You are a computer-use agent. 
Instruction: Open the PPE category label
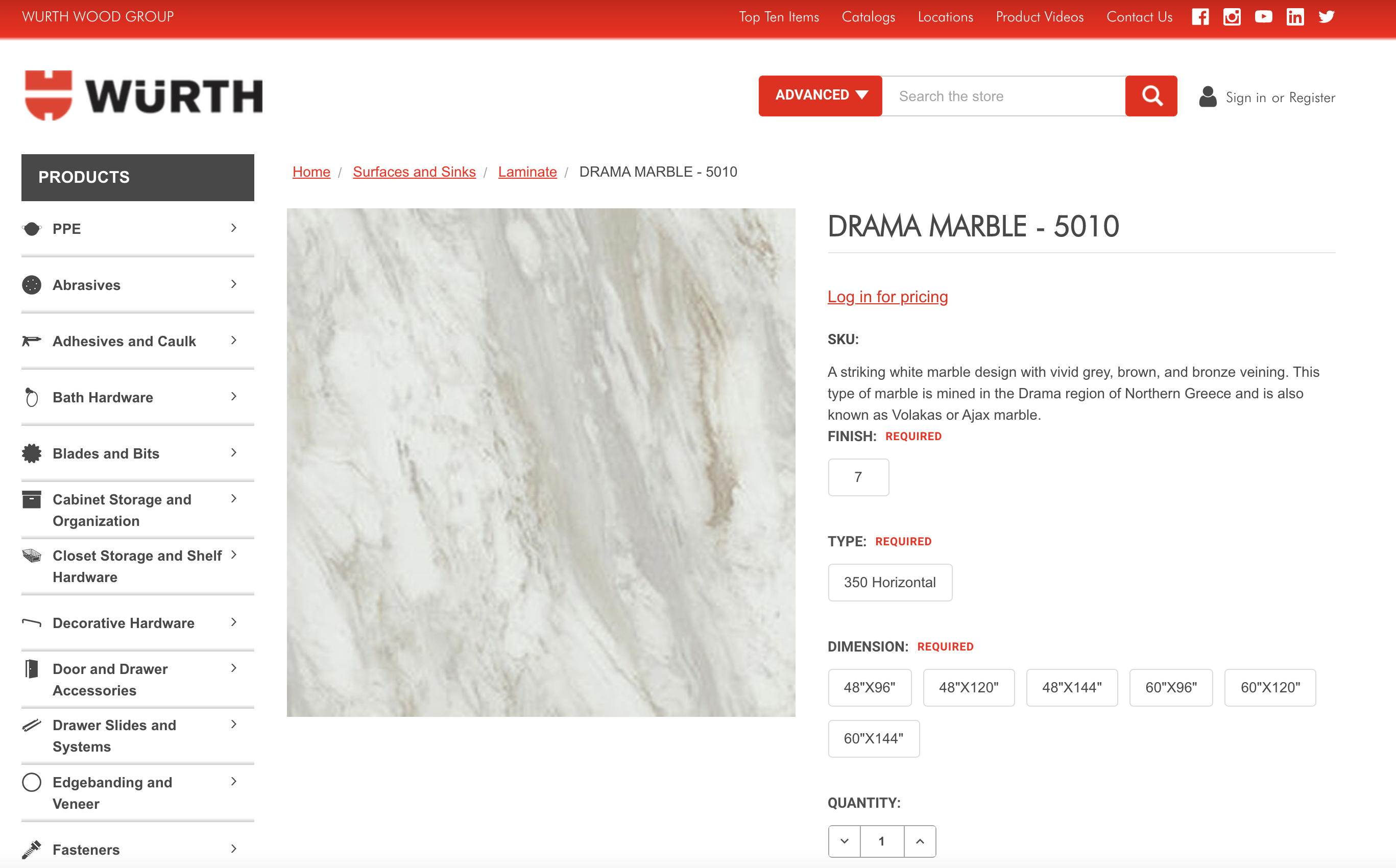(x=66, y=228)
